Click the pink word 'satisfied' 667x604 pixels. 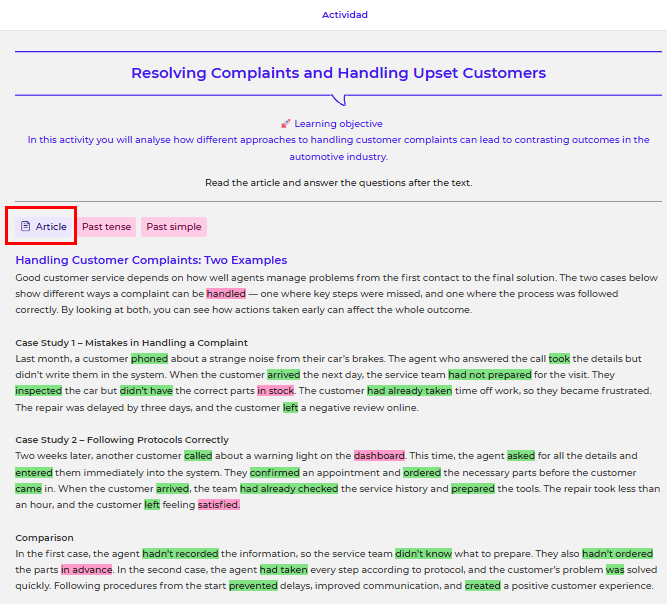coord(218,505)
